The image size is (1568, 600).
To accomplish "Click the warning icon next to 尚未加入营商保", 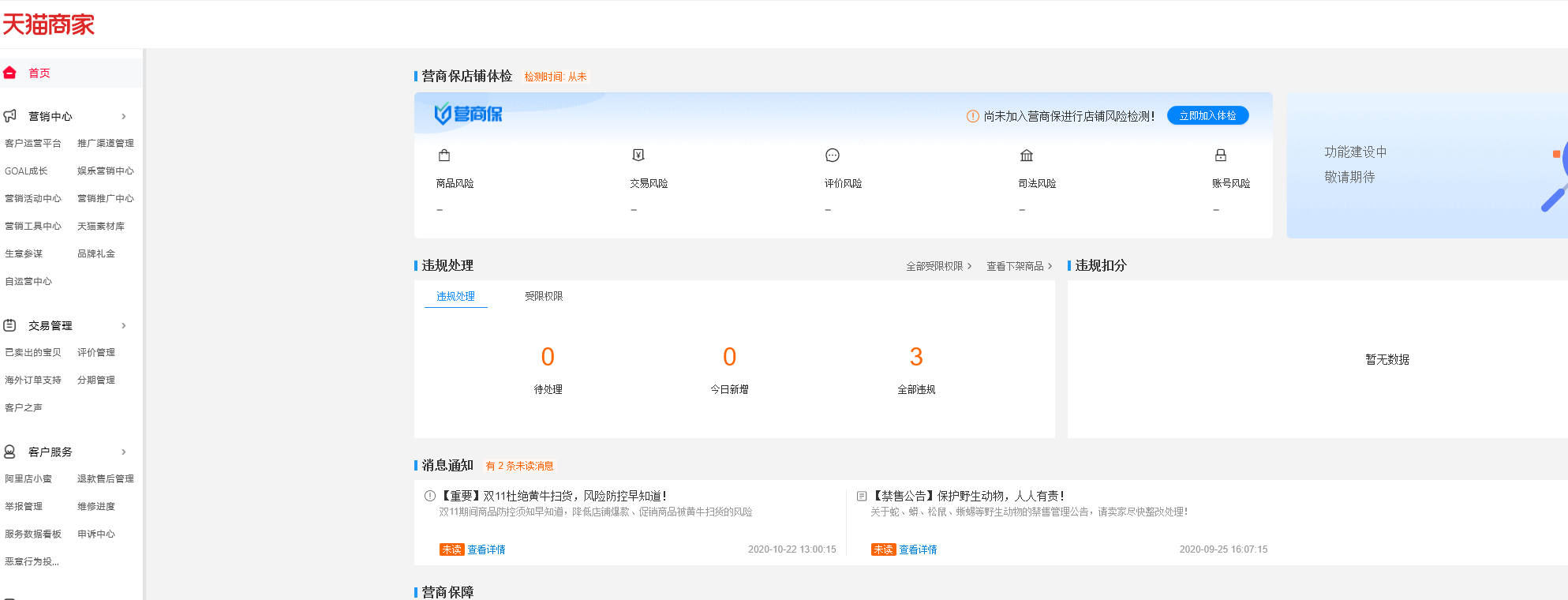I will [x=973, y=116].
